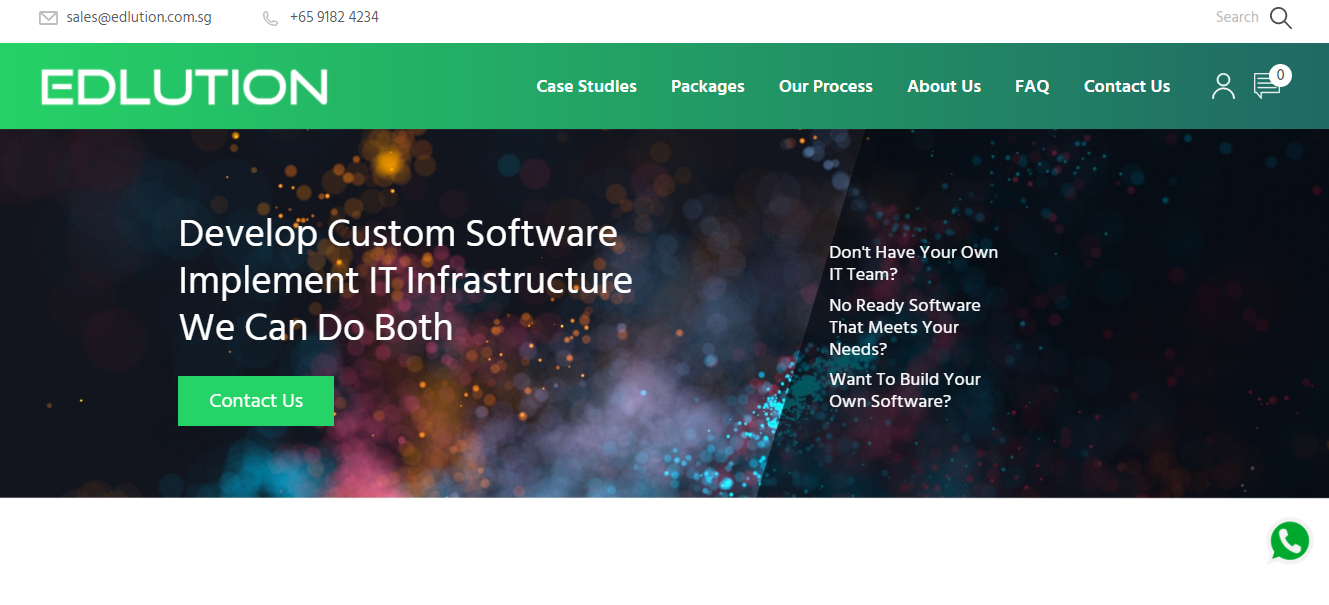Click "No Ready Software That Meets Your Needs?" text
Image resolution: width=1329 pixels, height=605 pixels.
click(x=905, y=327)
